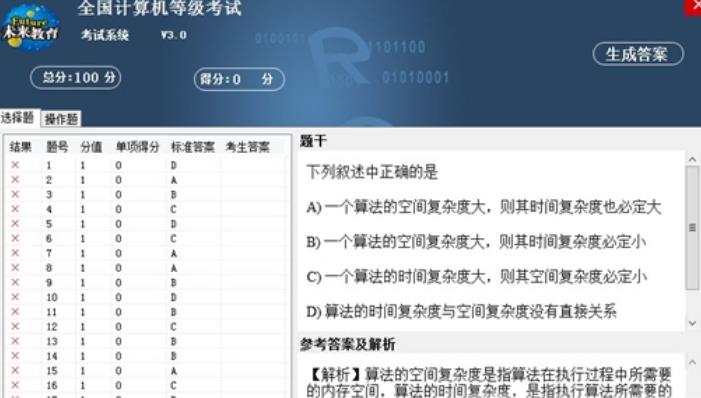This screenshot has width=701, height=398.
Task: Click the red X result for question 5
Action: pos(15,224)
